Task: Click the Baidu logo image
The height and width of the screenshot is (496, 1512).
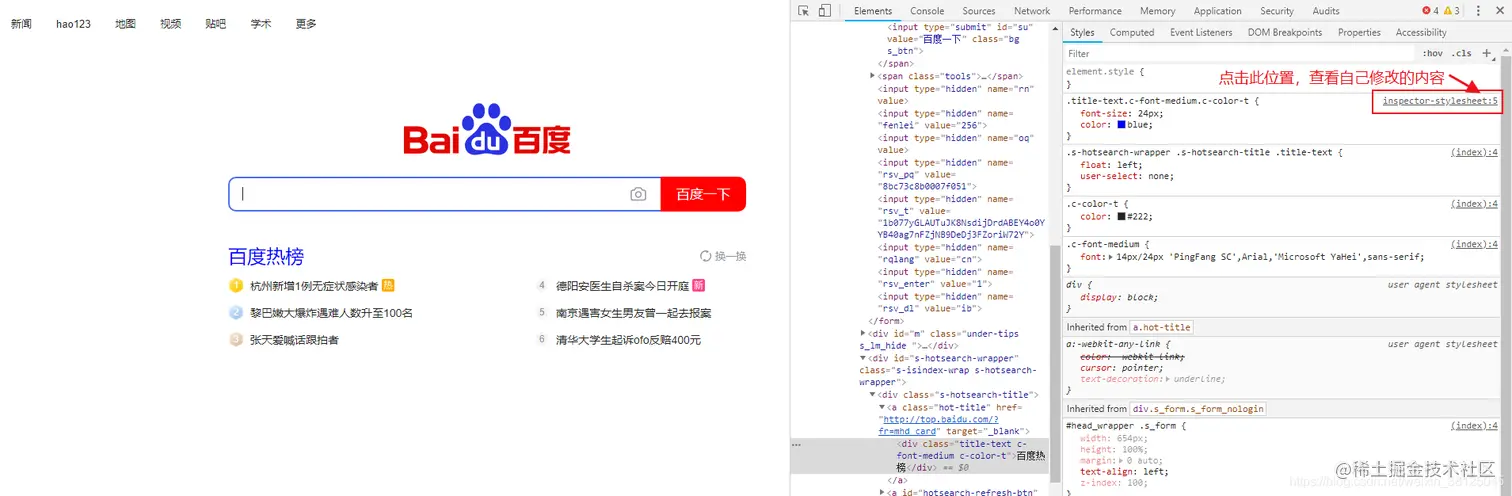Action: coord(487,129)
